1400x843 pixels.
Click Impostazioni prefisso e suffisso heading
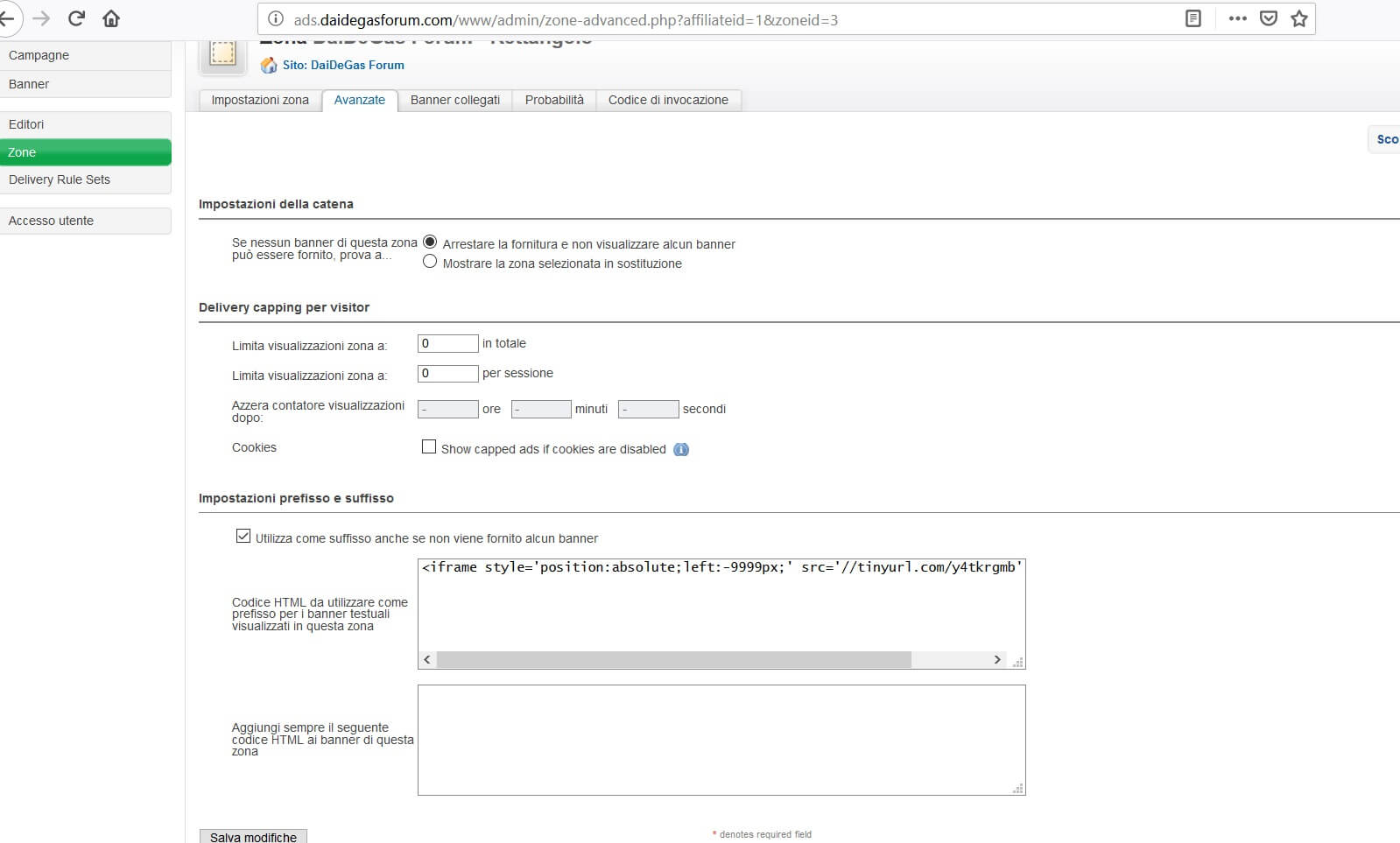coord(296,498)
